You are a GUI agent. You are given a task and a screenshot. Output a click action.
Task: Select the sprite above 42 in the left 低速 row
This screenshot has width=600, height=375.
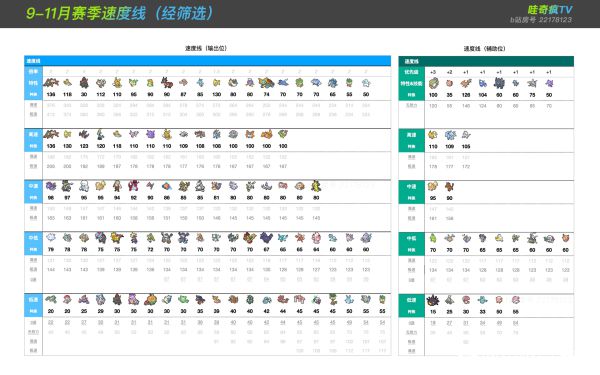(266, 299)
